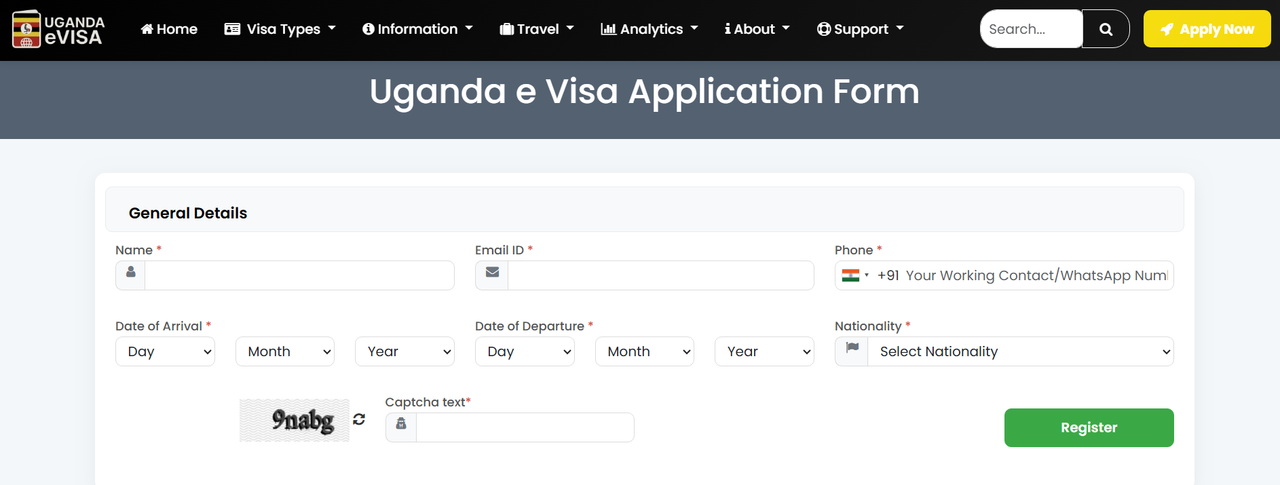Open the Date of Arrival Year dropdown
The image size is (1280, 485).
405,351
